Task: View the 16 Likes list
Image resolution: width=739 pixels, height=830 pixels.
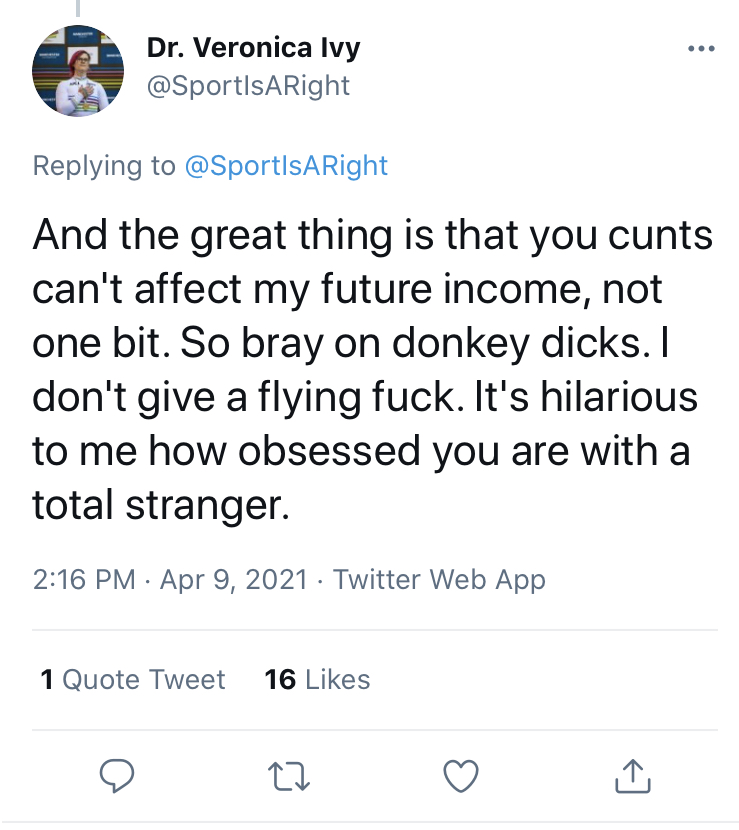Action: [317, 679]
